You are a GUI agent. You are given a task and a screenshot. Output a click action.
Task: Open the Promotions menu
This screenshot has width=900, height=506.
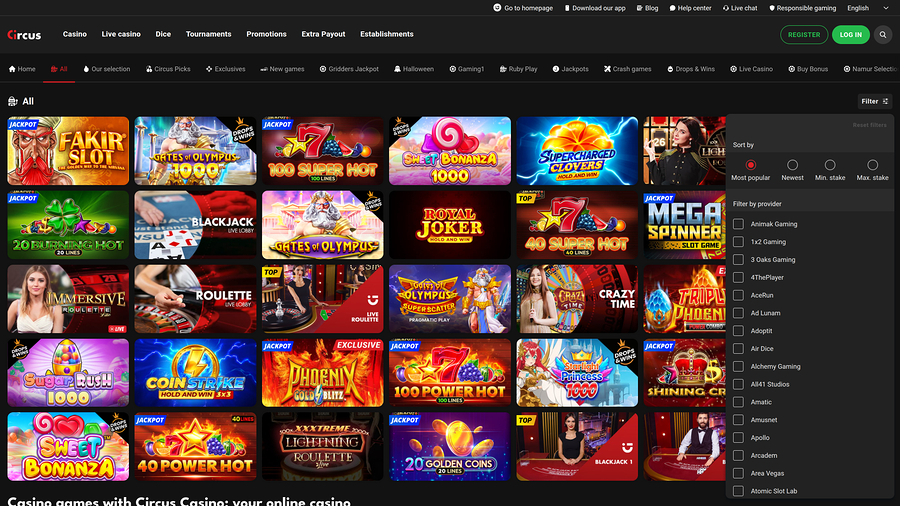pyautogui.click(x=266, y=34)
